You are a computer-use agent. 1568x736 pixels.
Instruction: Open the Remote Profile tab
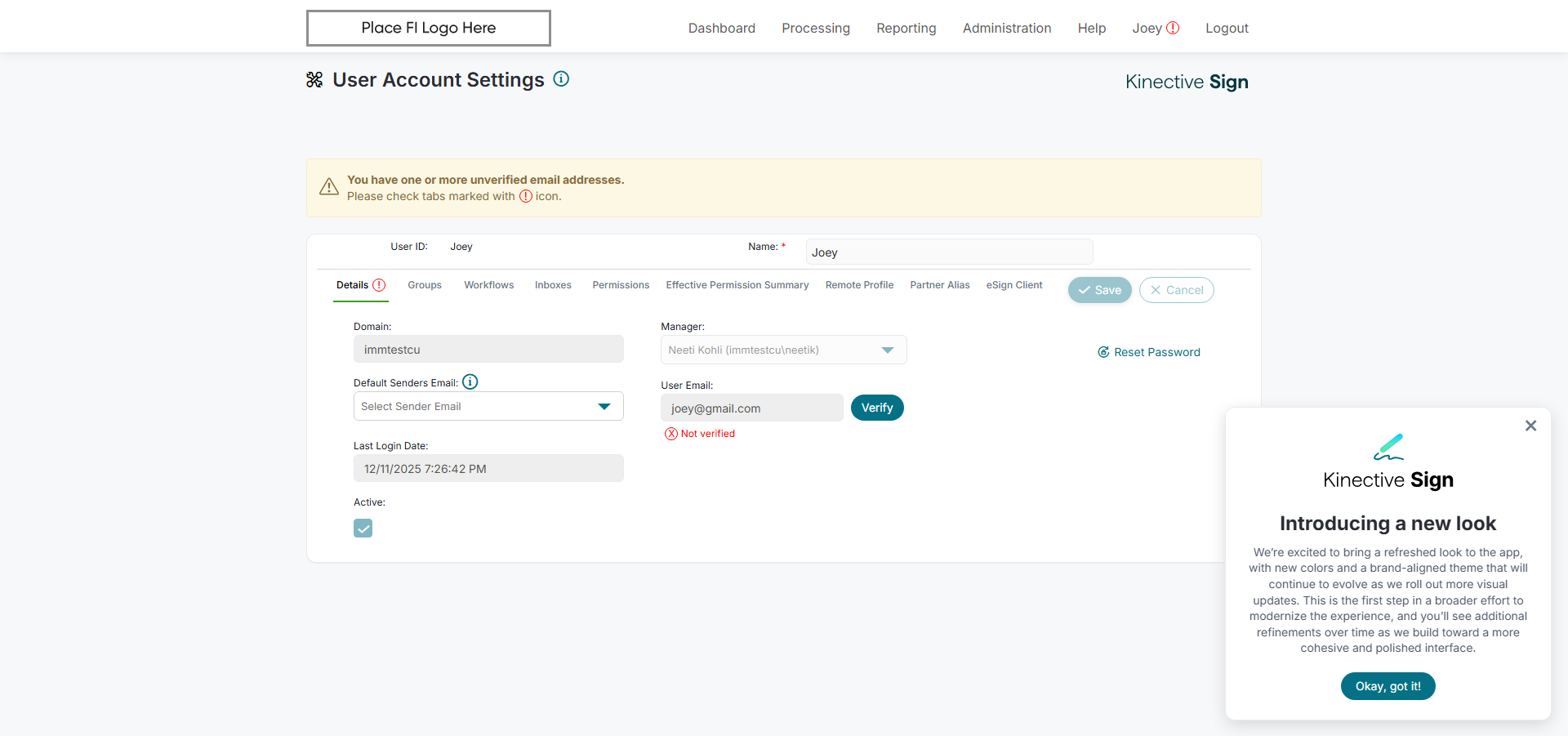point(859,285)
